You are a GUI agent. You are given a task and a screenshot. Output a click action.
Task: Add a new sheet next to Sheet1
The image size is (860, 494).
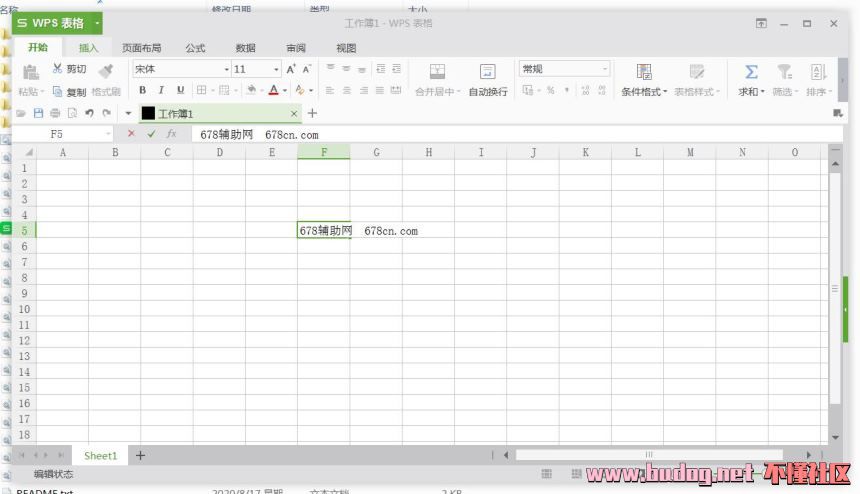pos(140,455)
